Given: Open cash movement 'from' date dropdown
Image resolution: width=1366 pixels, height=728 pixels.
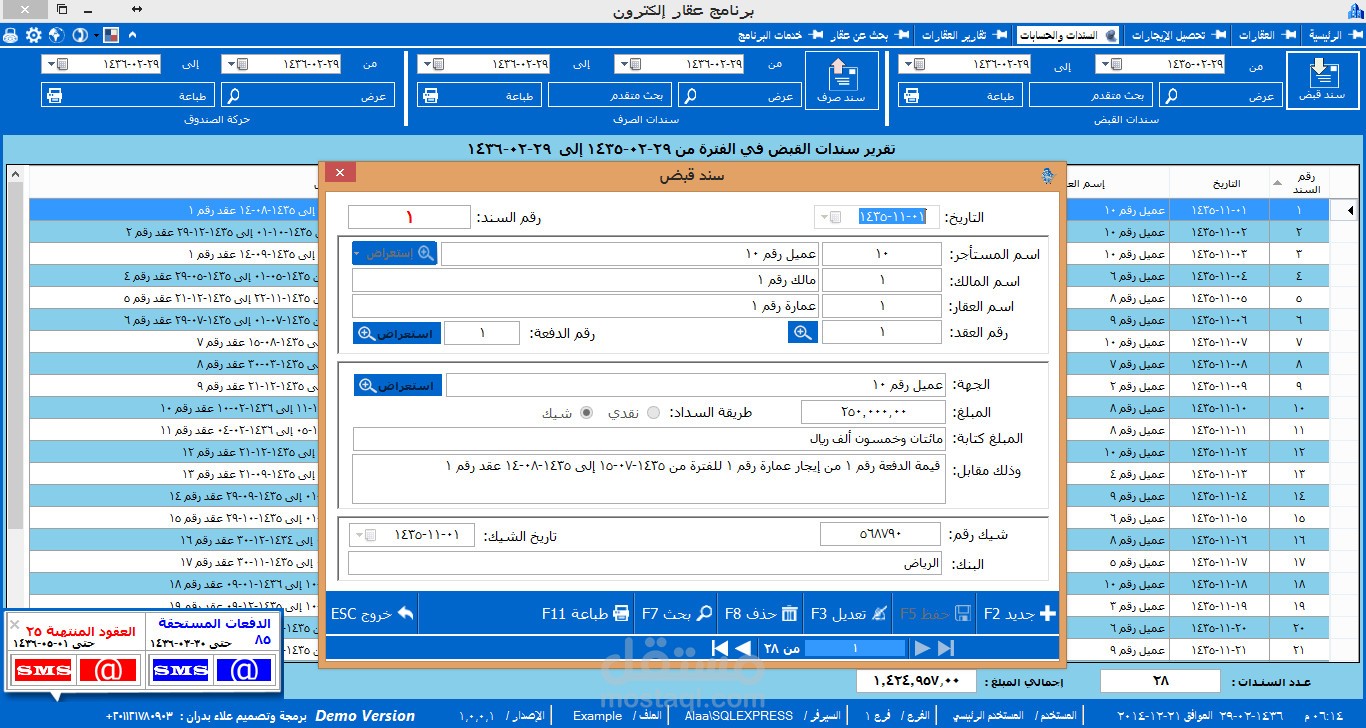Looking at the screenshot, I should pyautogui.click(x=231, y=64).
